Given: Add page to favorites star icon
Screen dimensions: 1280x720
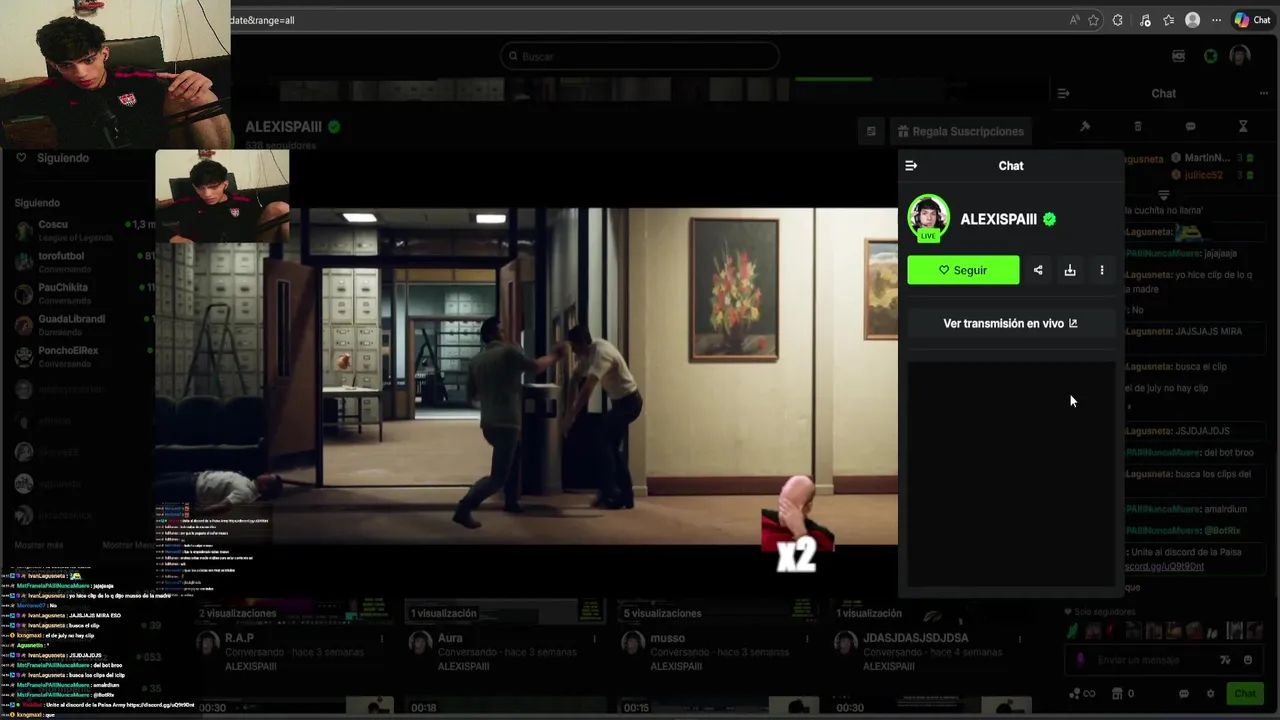Looking at the screenshot, I should (1093, 20).
